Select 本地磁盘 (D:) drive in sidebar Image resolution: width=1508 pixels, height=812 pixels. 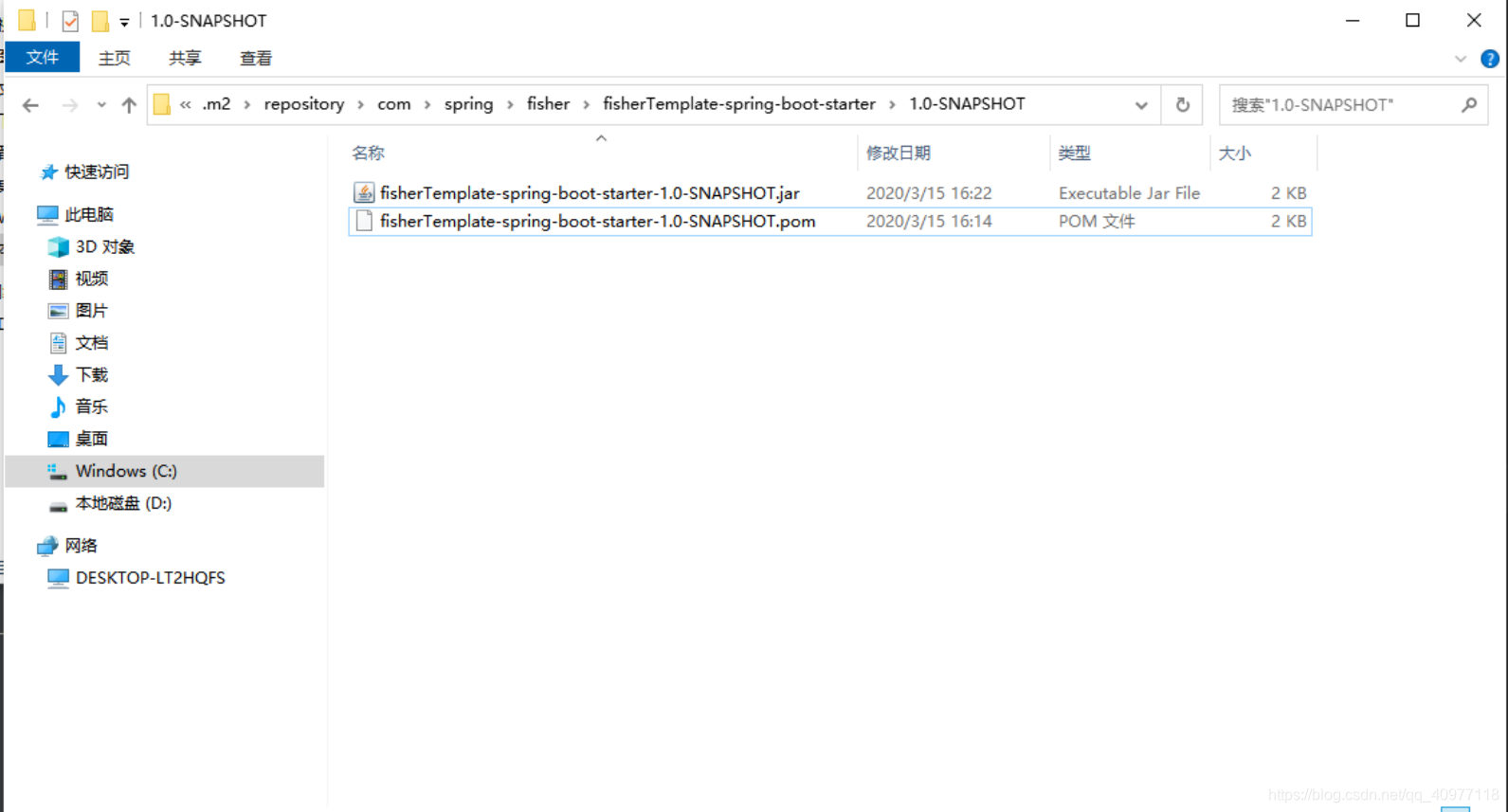coord(123,503)
